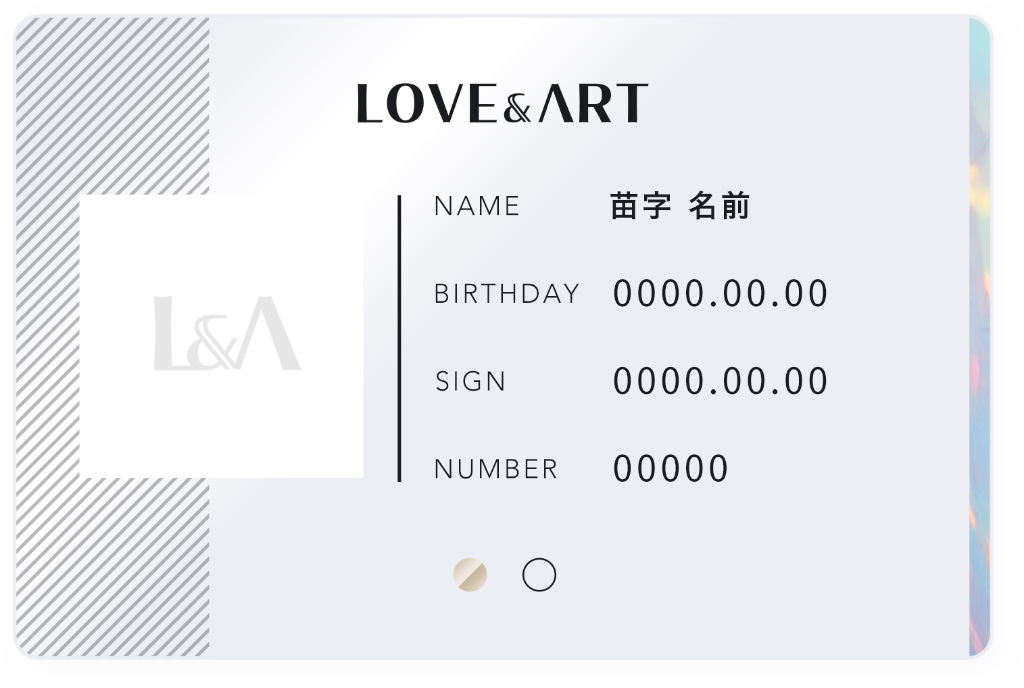Screen dimensions: 1024x688
Task: Edit the SIGN date value 0000.00.00
Action: pos(720,382)
